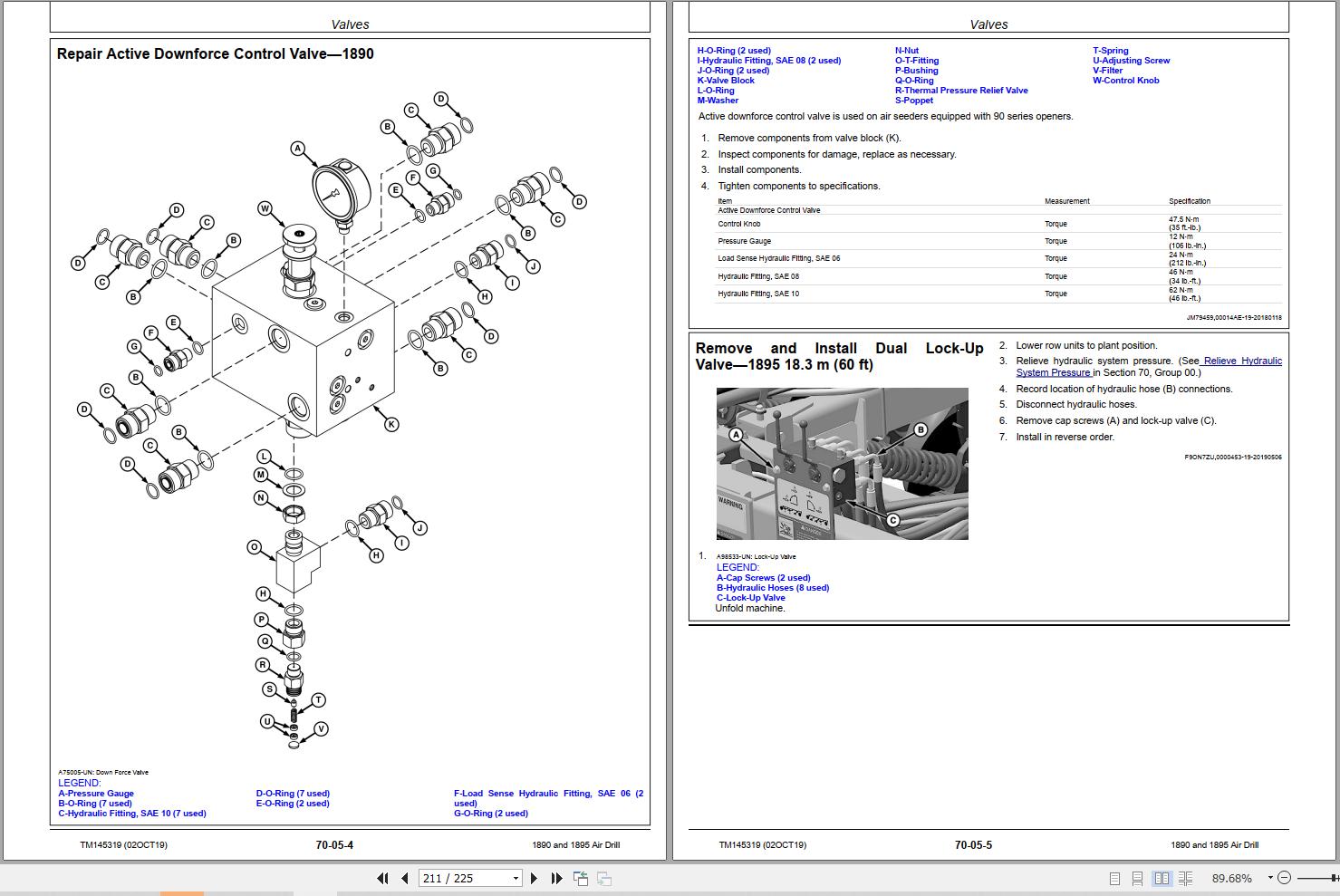This screenshot has height=896, width=1340.
Task: Click the R-Thermal Pressure Relief Valve link
Action: tap(961, 90)
